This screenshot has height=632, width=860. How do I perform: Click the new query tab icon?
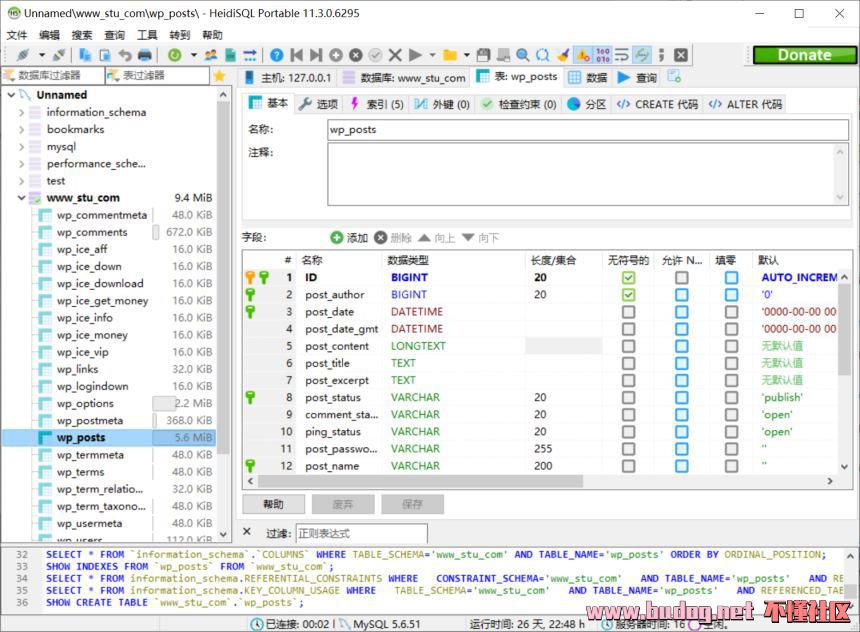coord(674,77)
